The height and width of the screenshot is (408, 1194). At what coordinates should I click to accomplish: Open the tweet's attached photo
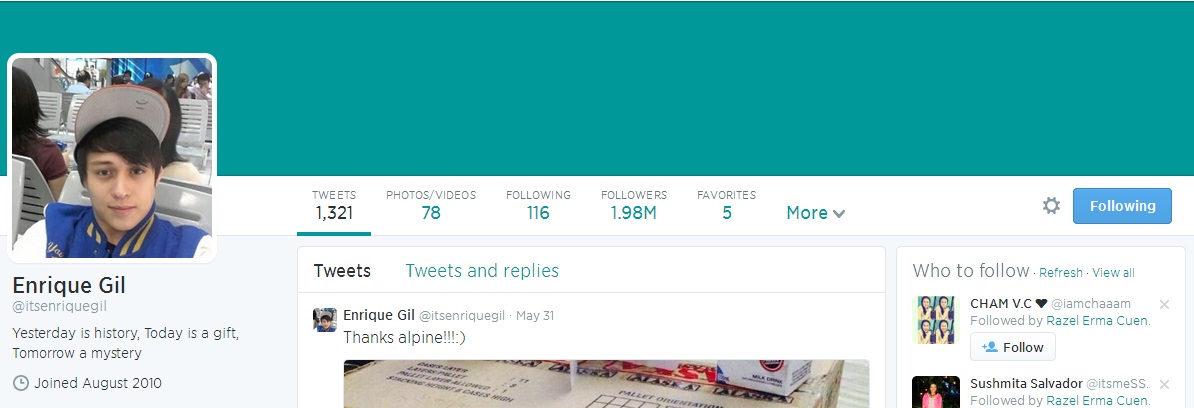pos(606,384)
